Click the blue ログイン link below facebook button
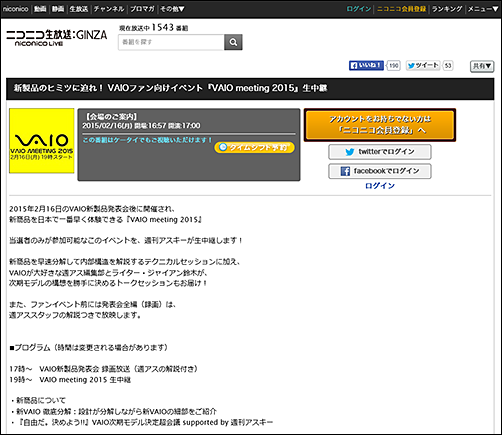 click(380, 186)
